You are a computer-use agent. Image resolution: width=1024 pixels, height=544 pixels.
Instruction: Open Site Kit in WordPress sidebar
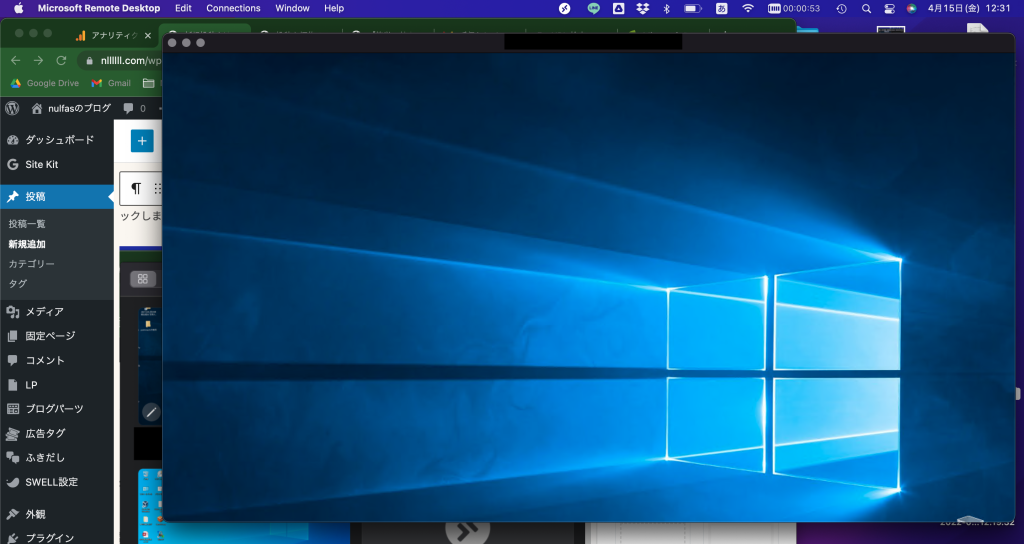click(x=57, y=165)
